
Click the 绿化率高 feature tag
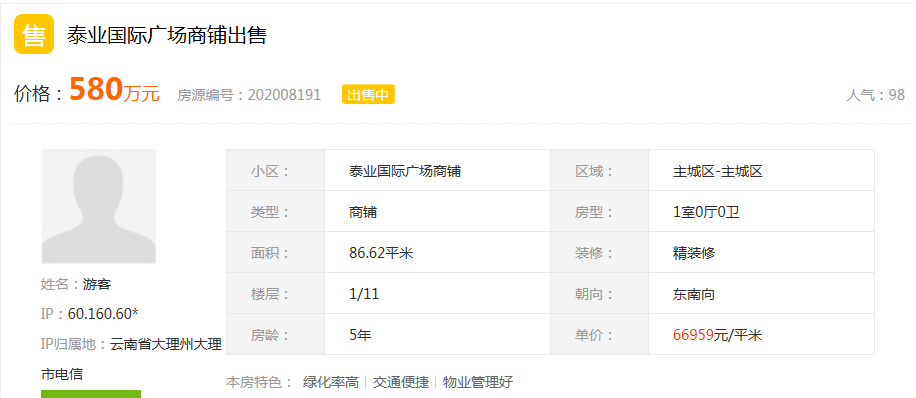[x=331, y=383]
